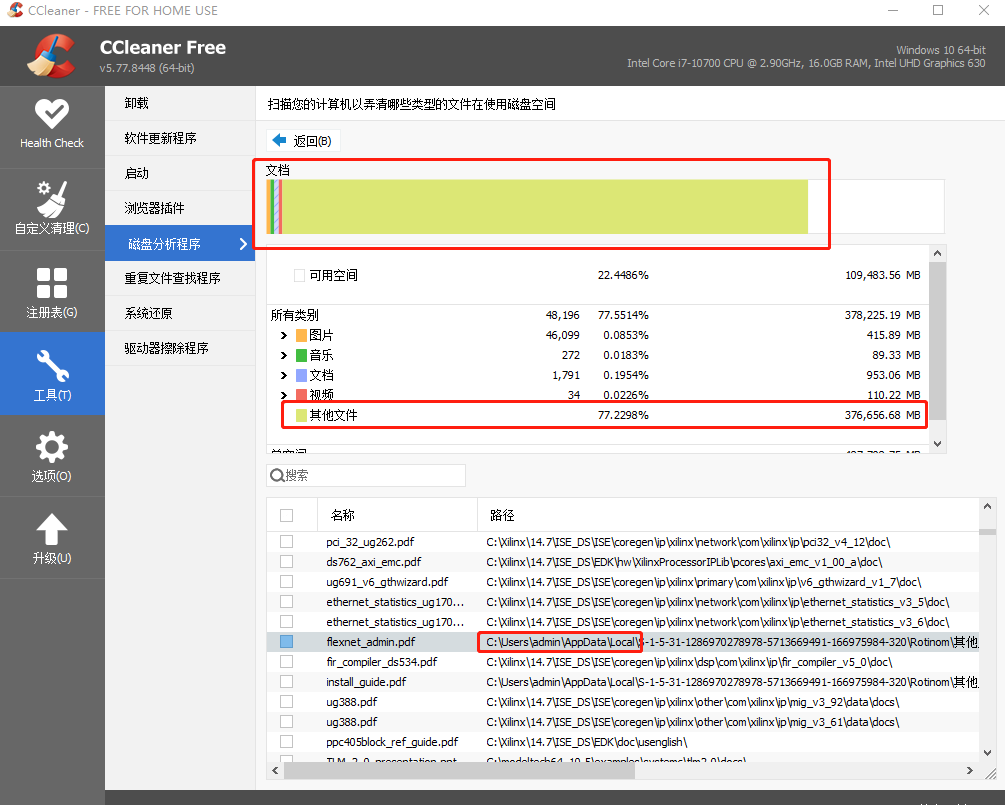Toggle the select-all checkbox in header

point(287,515)
